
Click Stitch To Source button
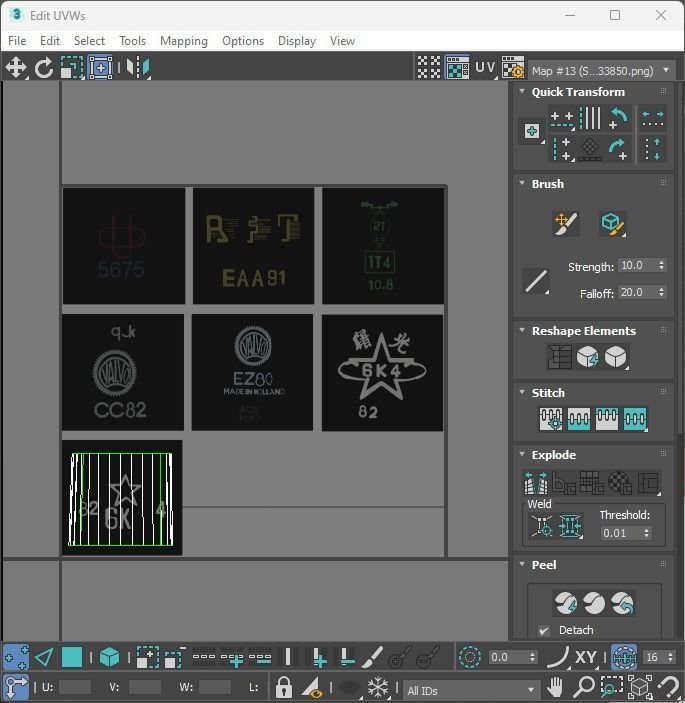click(x=607, y=419)
